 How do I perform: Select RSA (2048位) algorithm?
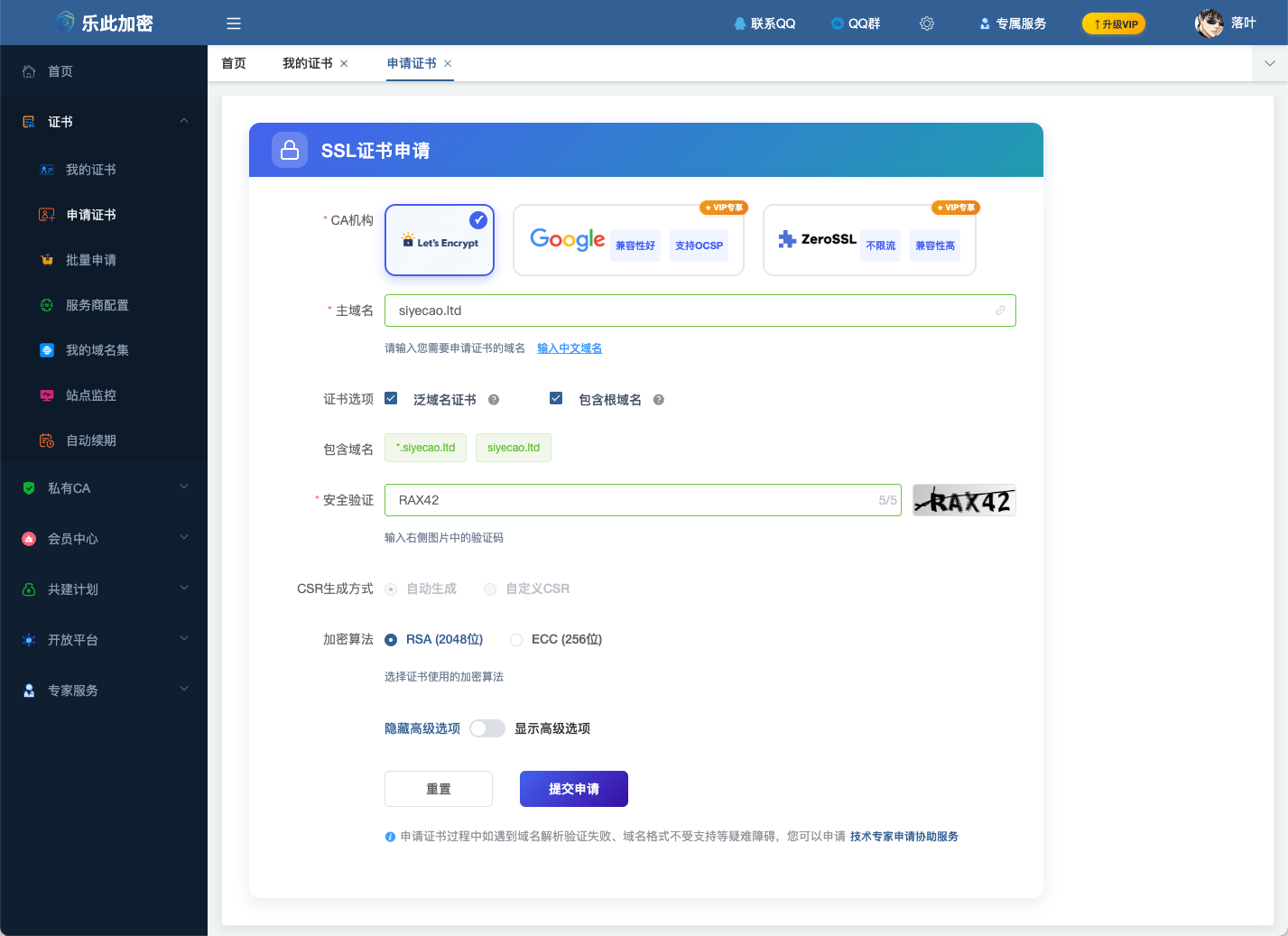391,640
